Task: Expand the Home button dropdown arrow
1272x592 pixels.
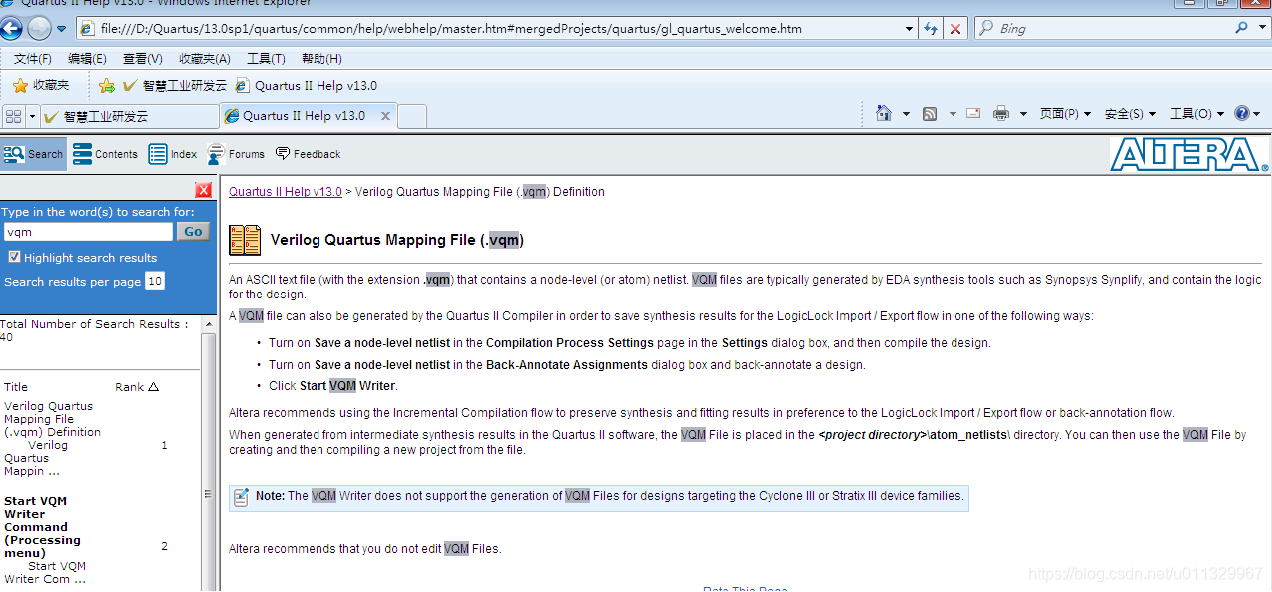Action: point(906,114)
